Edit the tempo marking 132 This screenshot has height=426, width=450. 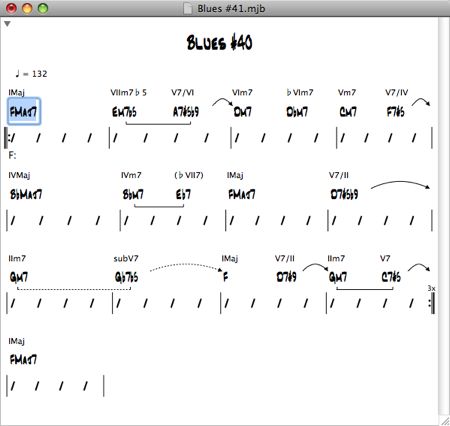coord(40,74)
